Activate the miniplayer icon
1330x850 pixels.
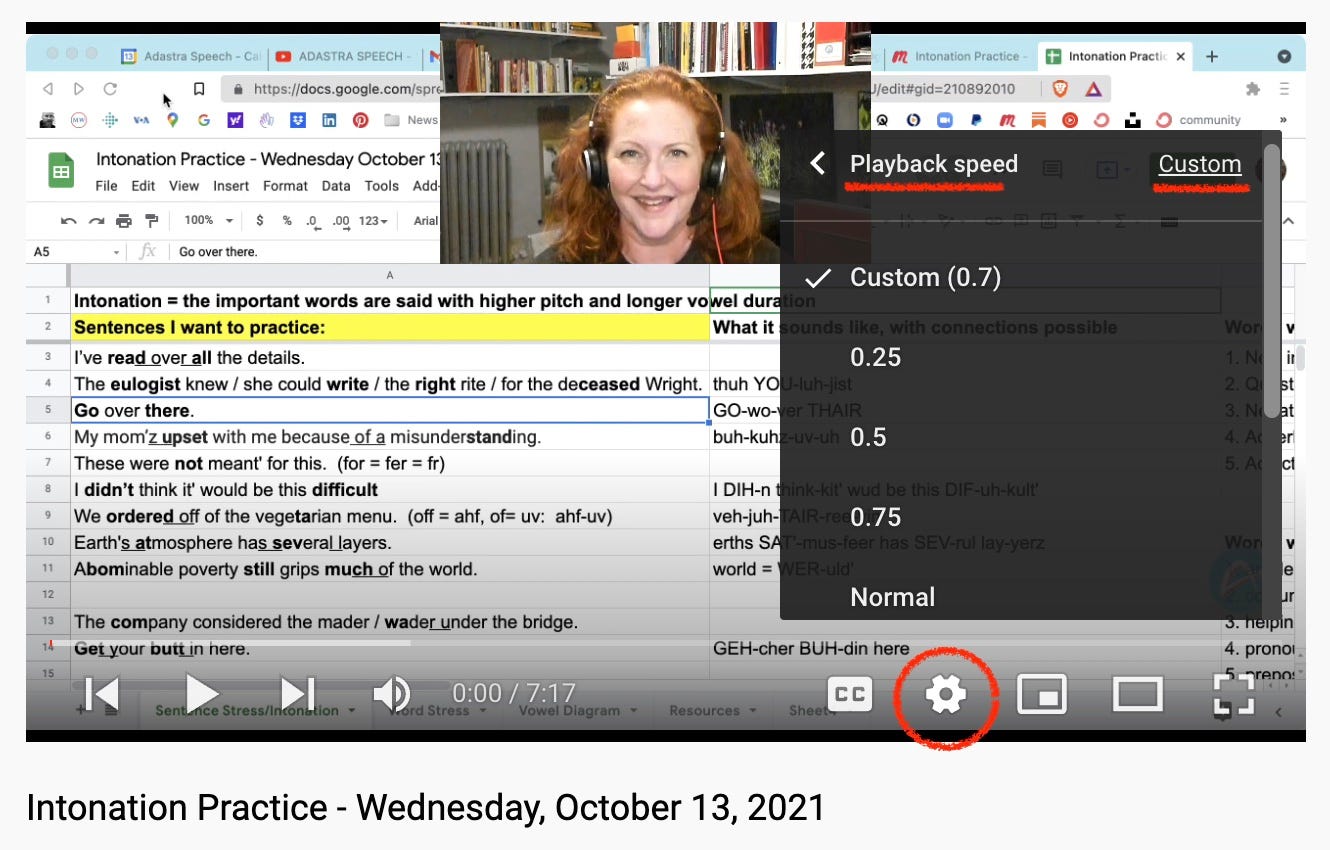tap(1041, 692)
